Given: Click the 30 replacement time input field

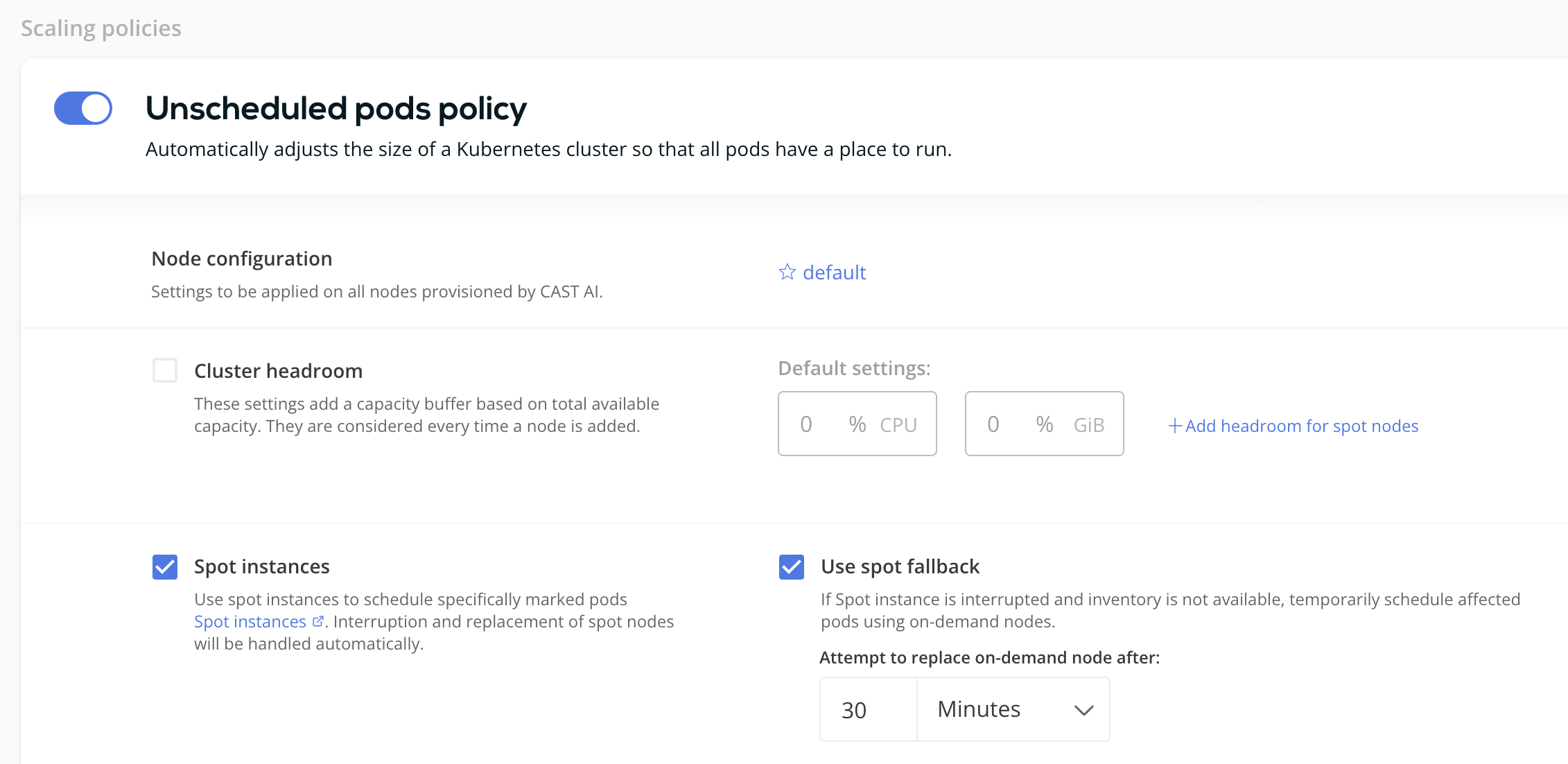Looking at the screenshot, I should [868, 709].
